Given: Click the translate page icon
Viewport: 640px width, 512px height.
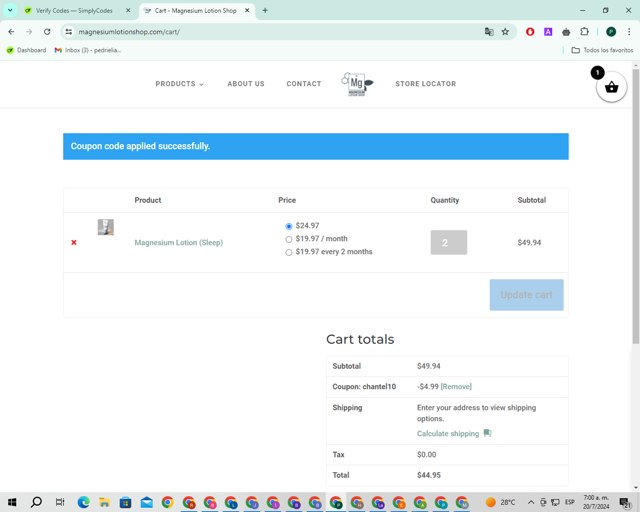Looking at the screenshot, I should [489, 32].
